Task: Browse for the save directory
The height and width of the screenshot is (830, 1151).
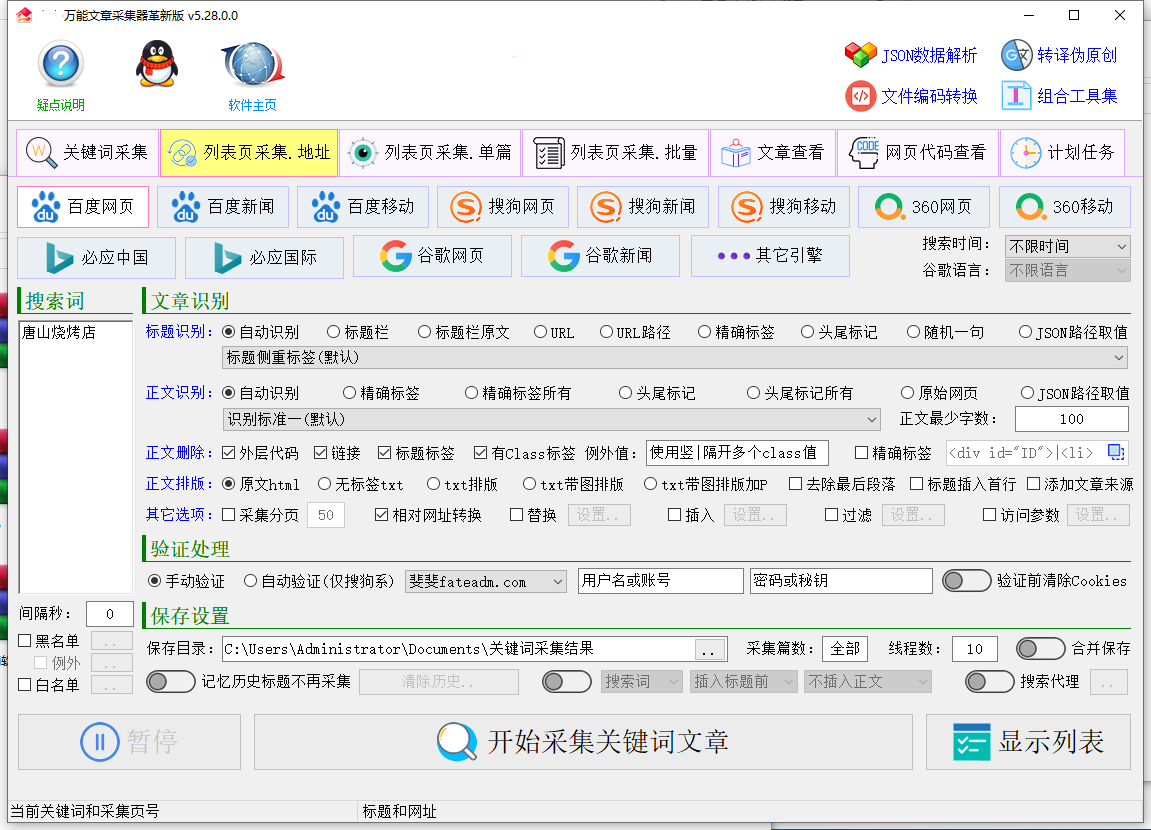Action: click(x=708, y=649)
